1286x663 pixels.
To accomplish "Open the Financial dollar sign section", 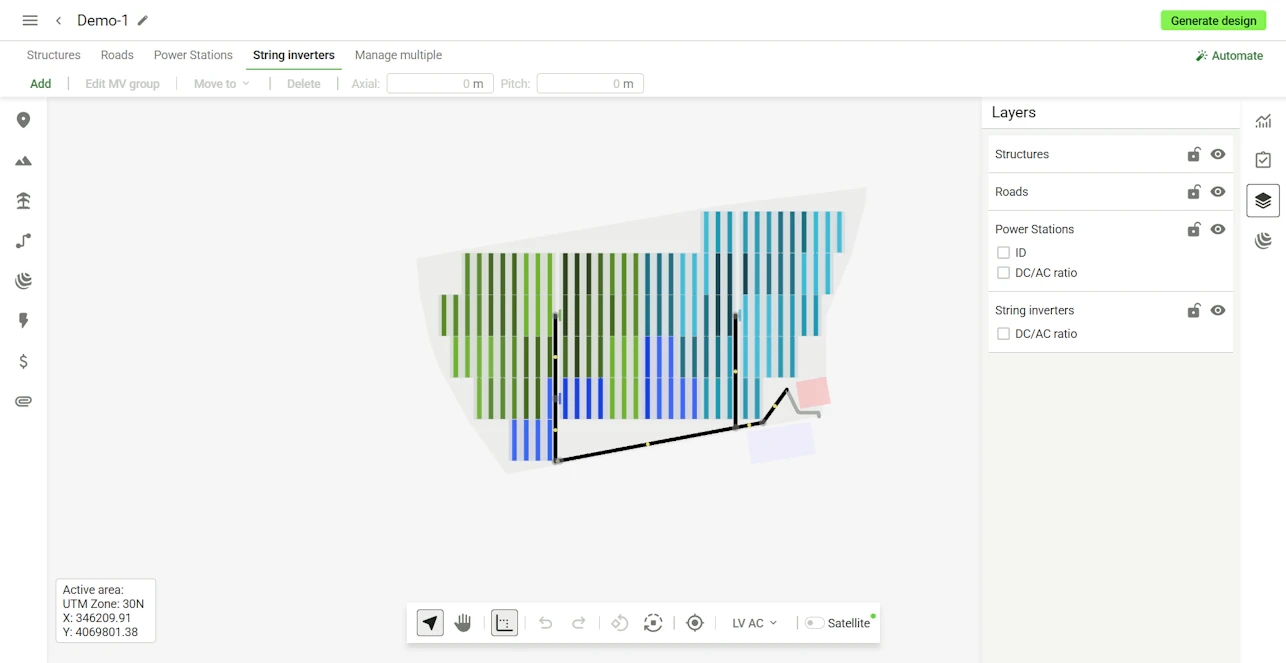I will coord(23,361).
